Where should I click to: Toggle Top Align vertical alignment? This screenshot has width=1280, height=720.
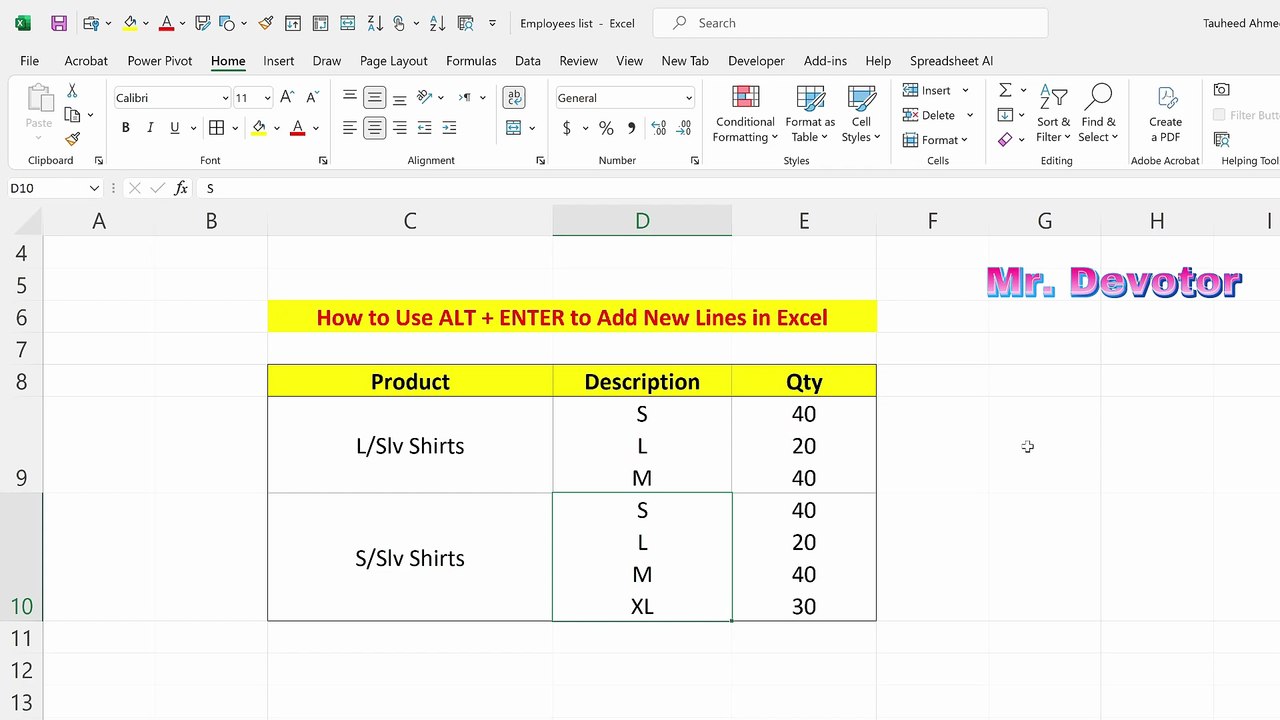[x=349, y=97]
